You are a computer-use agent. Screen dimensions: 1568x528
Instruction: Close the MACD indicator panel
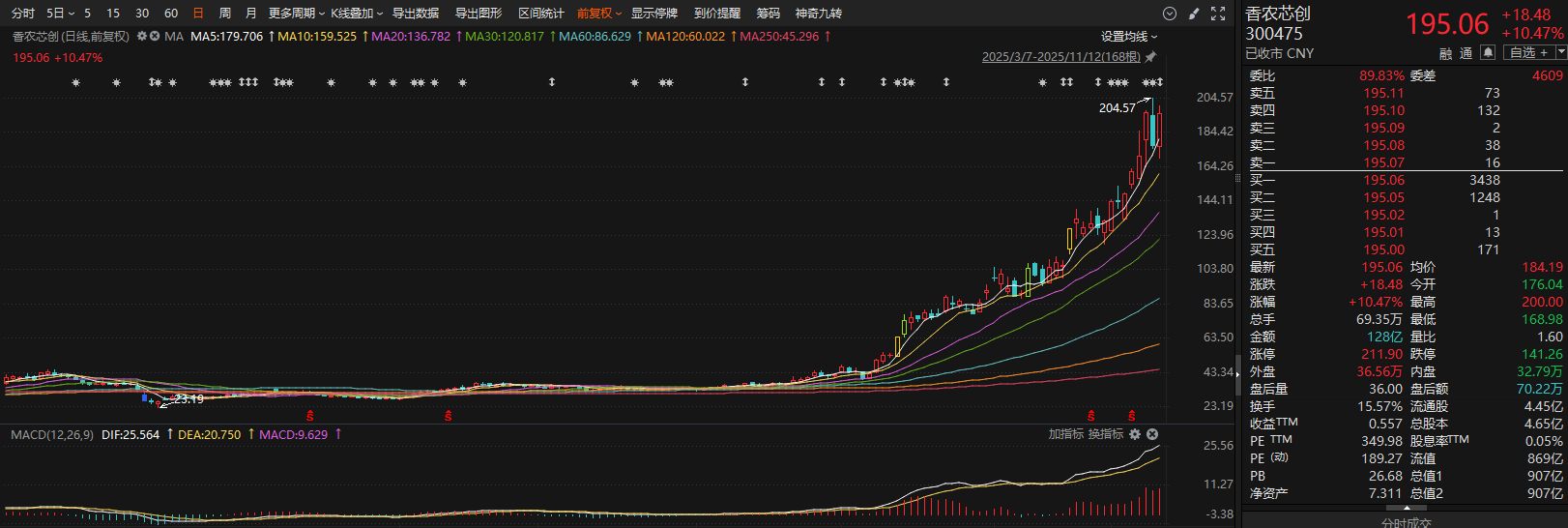[1151, 434]
